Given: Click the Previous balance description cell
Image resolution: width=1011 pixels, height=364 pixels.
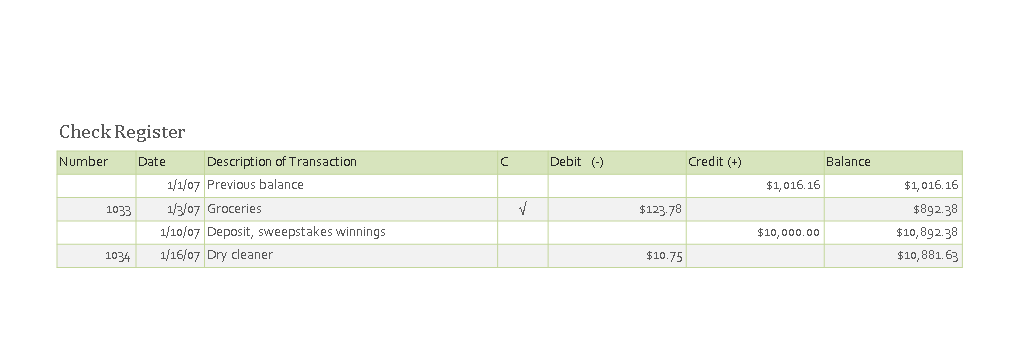Looking at the screenshot, I should (351, 186).
